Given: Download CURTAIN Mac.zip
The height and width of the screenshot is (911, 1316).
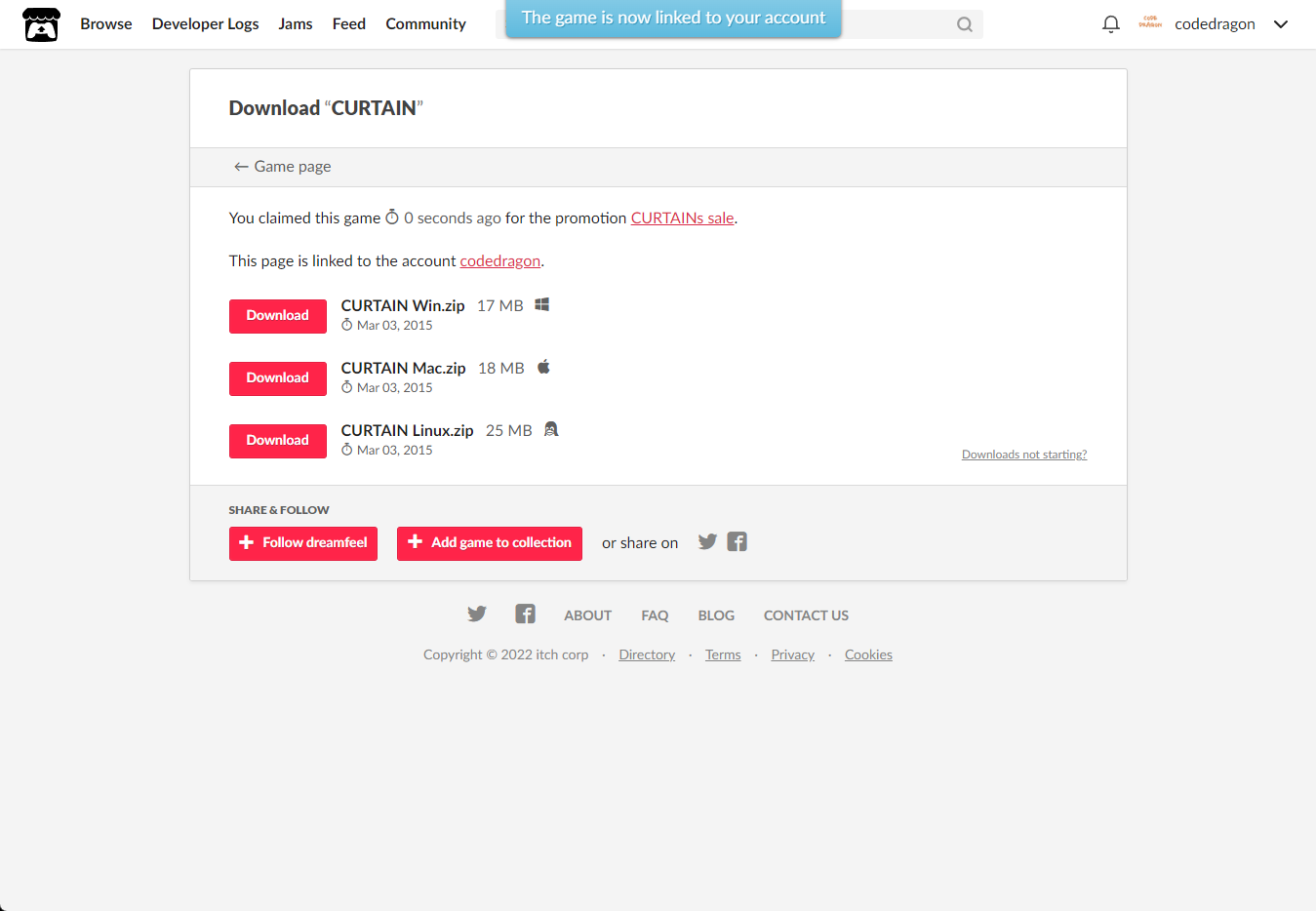Looking at the screenshot, I should [278, 378].
